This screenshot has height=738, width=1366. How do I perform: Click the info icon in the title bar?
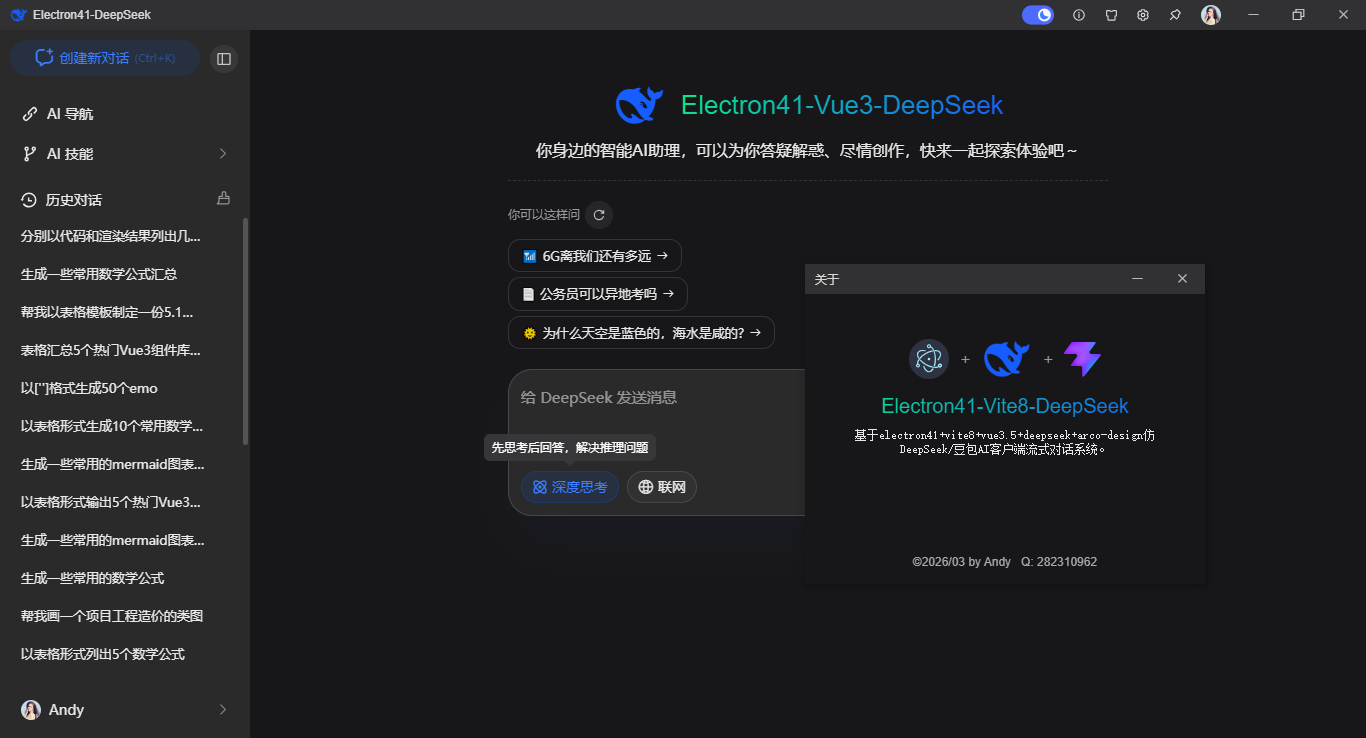[x=1078, y=15]
